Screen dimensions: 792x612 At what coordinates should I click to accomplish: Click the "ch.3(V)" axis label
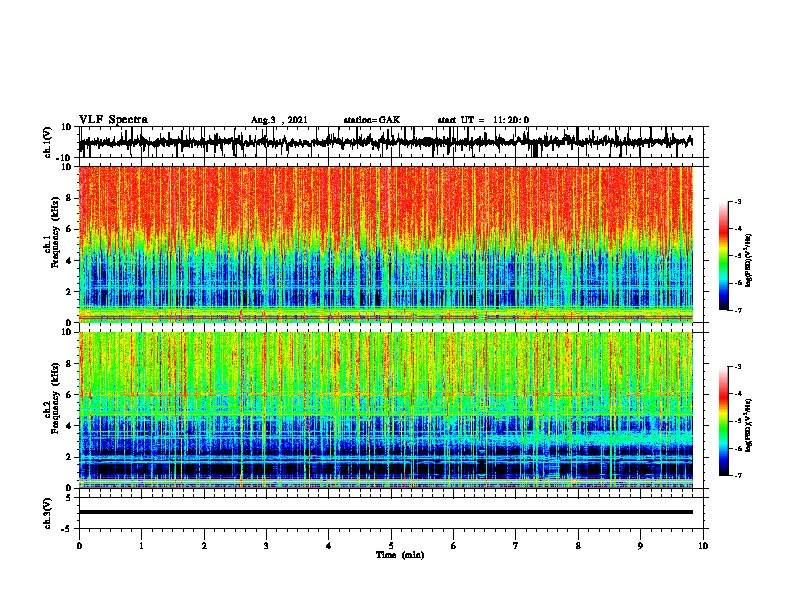(x=48, y=513)
